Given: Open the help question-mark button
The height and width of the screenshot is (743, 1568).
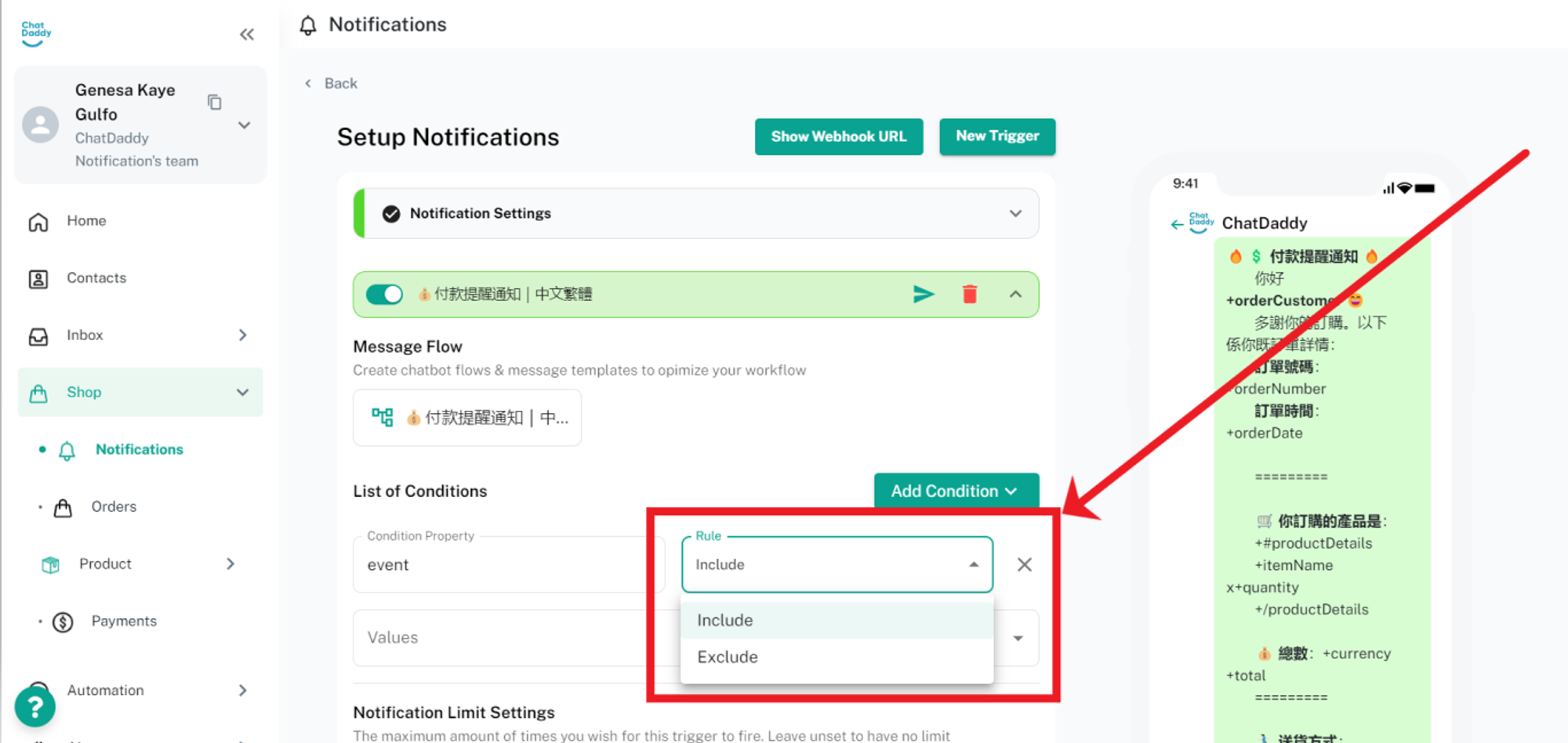Looking at the screenshot, I should [35, 707].
